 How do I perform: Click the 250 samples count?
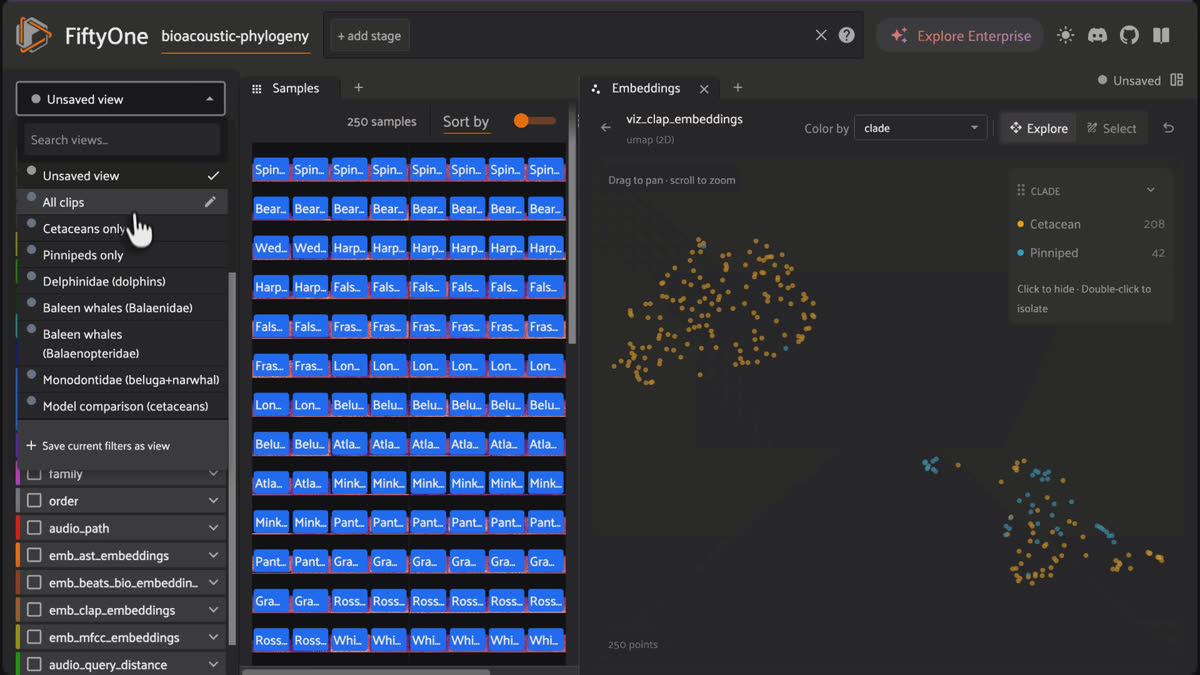[382, 122]
